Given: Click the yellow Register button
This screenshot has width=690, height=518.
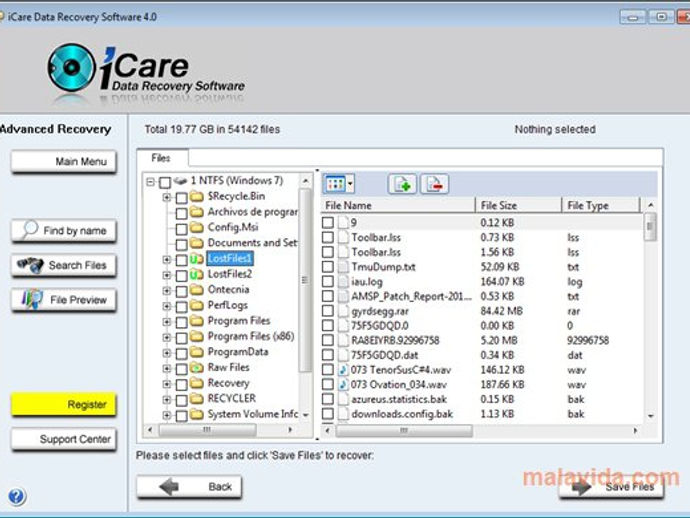Looking at the screenshot, I should pos(63,404).
